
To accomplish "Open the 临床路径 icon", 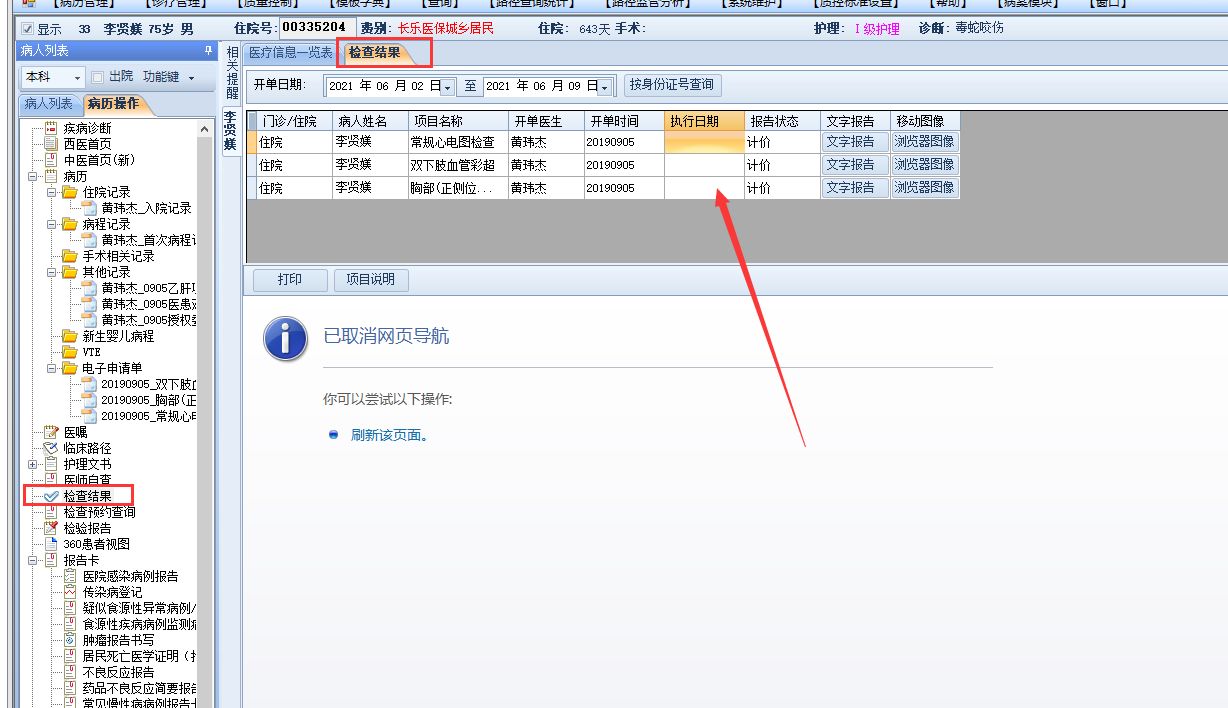I will 51,448.
